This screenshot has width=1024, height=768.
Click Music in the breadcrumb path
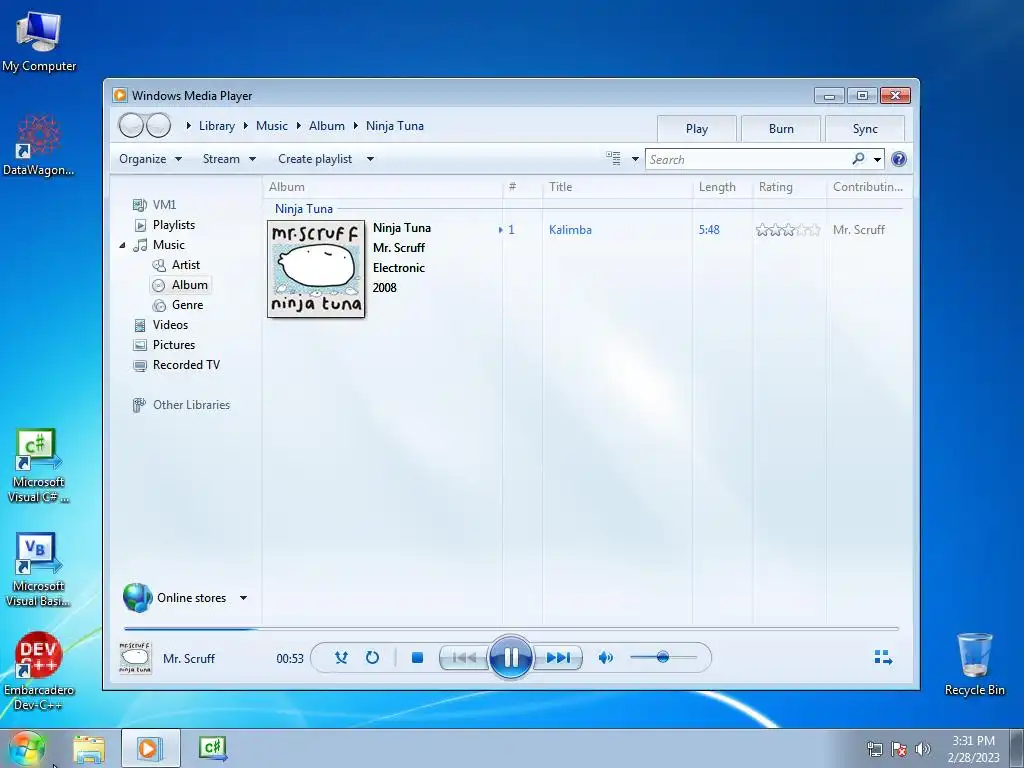(272, 125)
